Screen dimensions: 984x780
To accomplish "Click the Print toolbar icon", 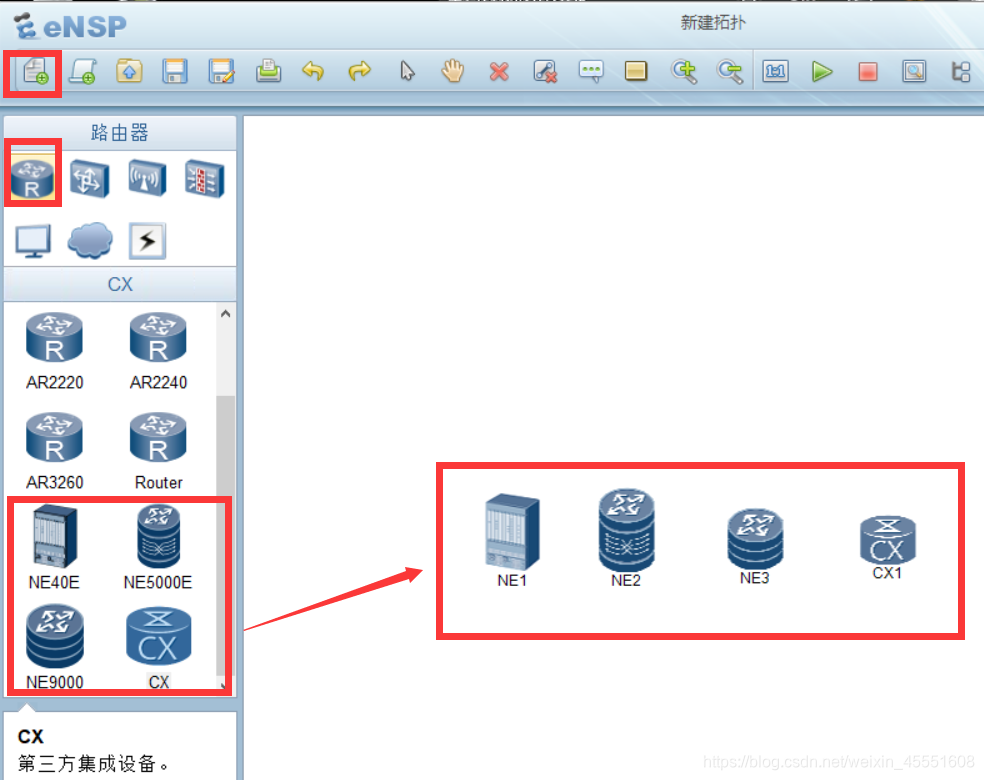I will click(268, 71).
